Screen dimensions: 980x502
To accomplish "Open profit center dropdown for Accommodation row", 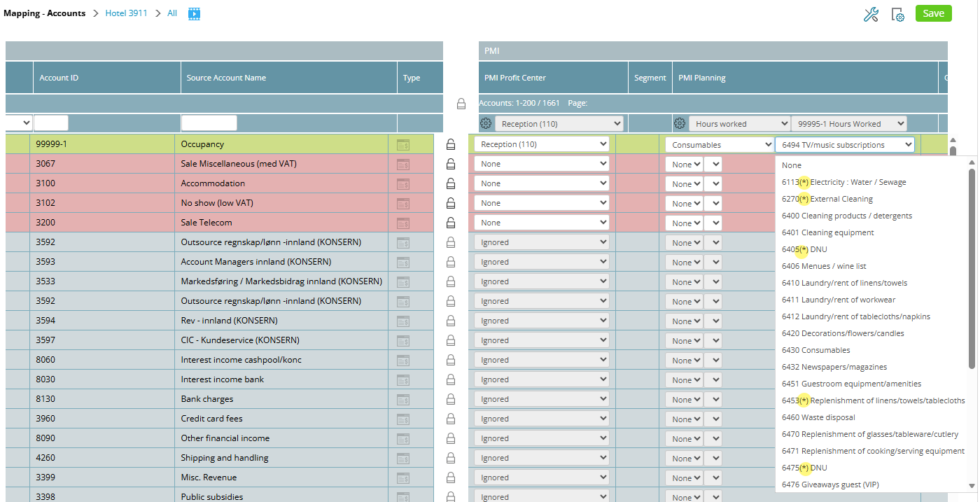I will pyautogui.click(x=541, y=184).
